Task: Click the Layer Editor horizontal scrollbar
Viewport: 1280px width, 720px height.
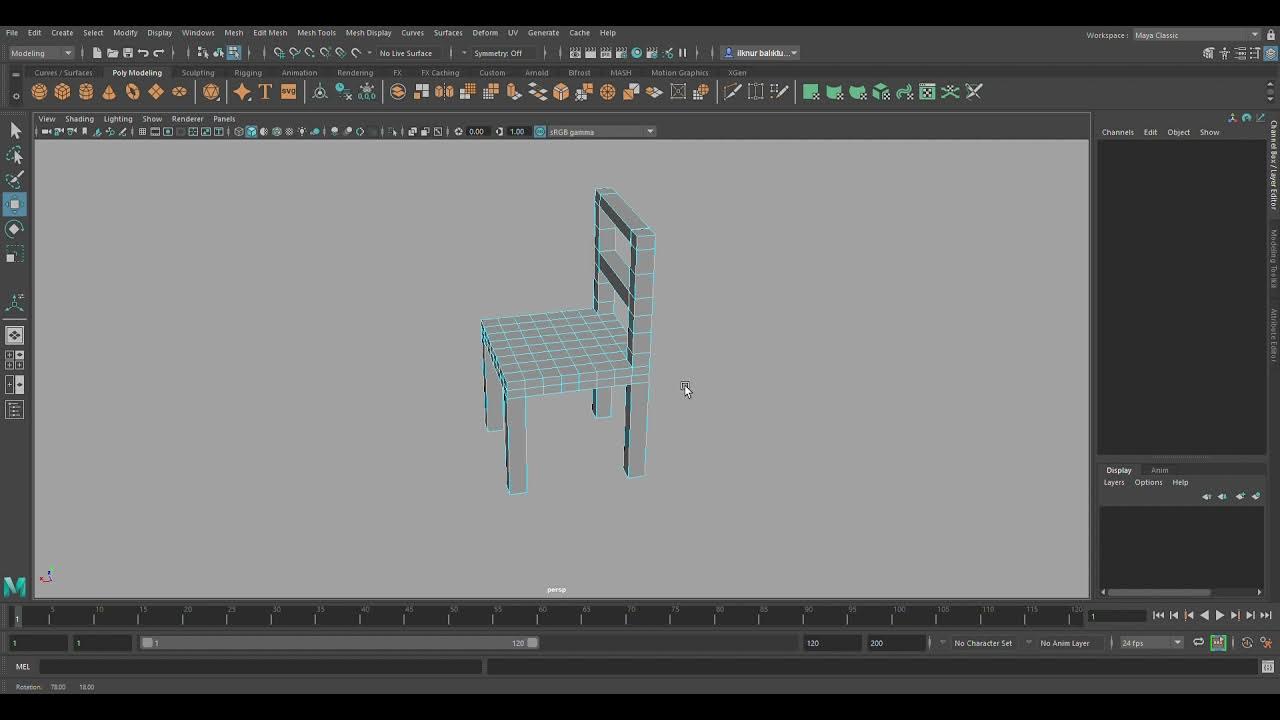Action: 1159,592
